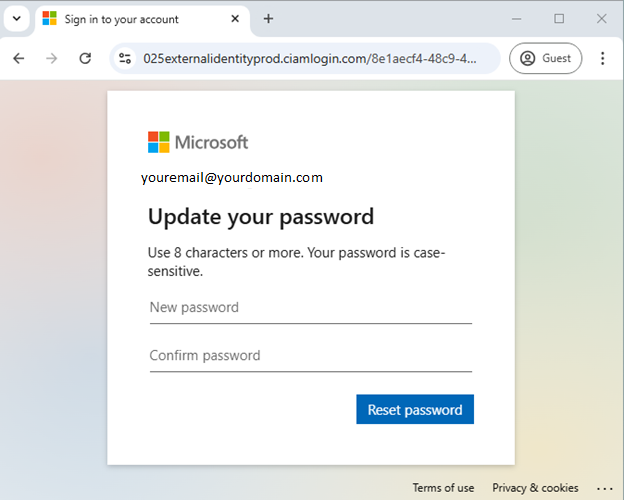The image size is (624, 500).
Task: Open the Privacy & cookies link
Action: 535,488
